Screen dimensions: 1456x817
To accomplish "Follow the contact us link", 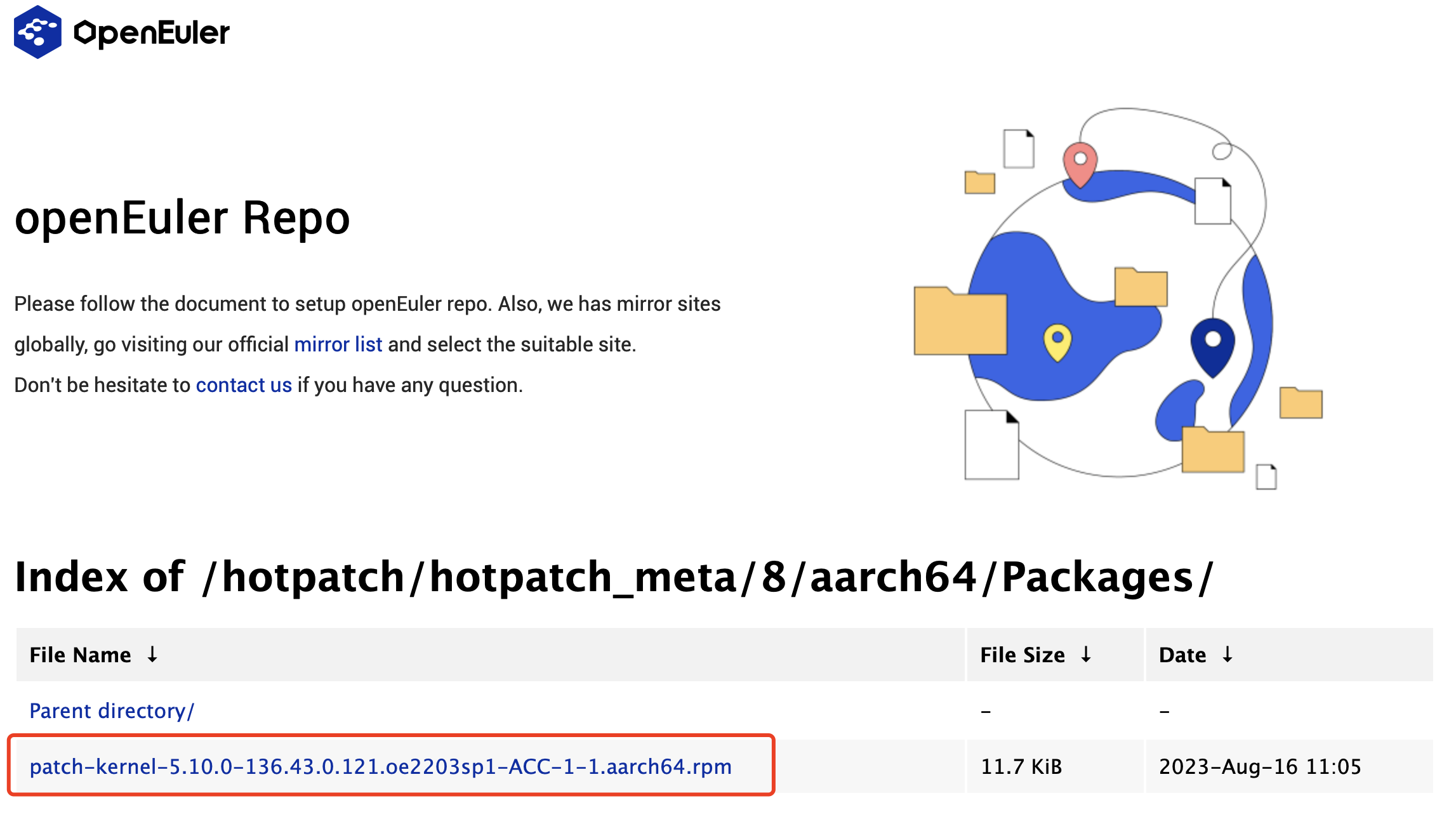I will click(244, 385).
